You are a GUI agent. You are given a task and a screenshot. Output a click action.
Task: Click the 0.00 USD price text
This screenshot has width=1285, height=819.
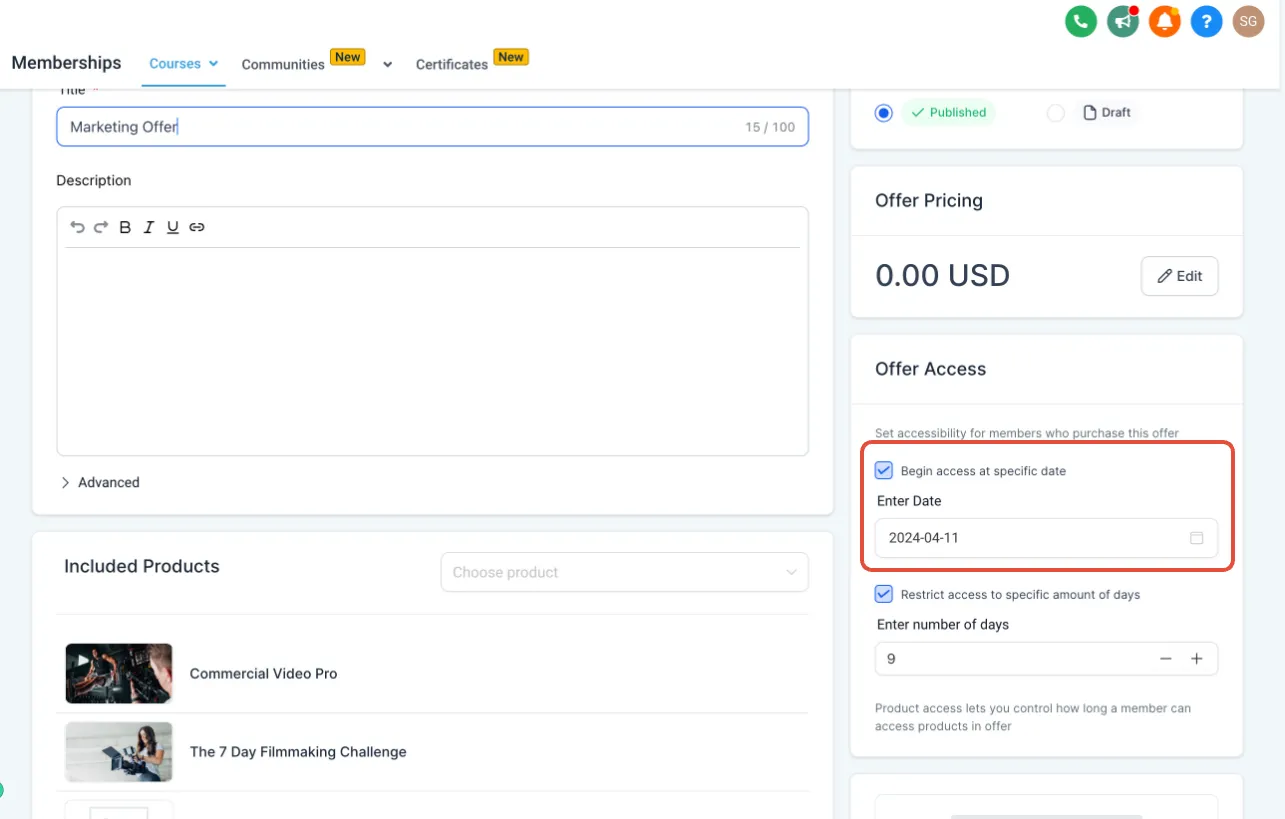point(943,275)
